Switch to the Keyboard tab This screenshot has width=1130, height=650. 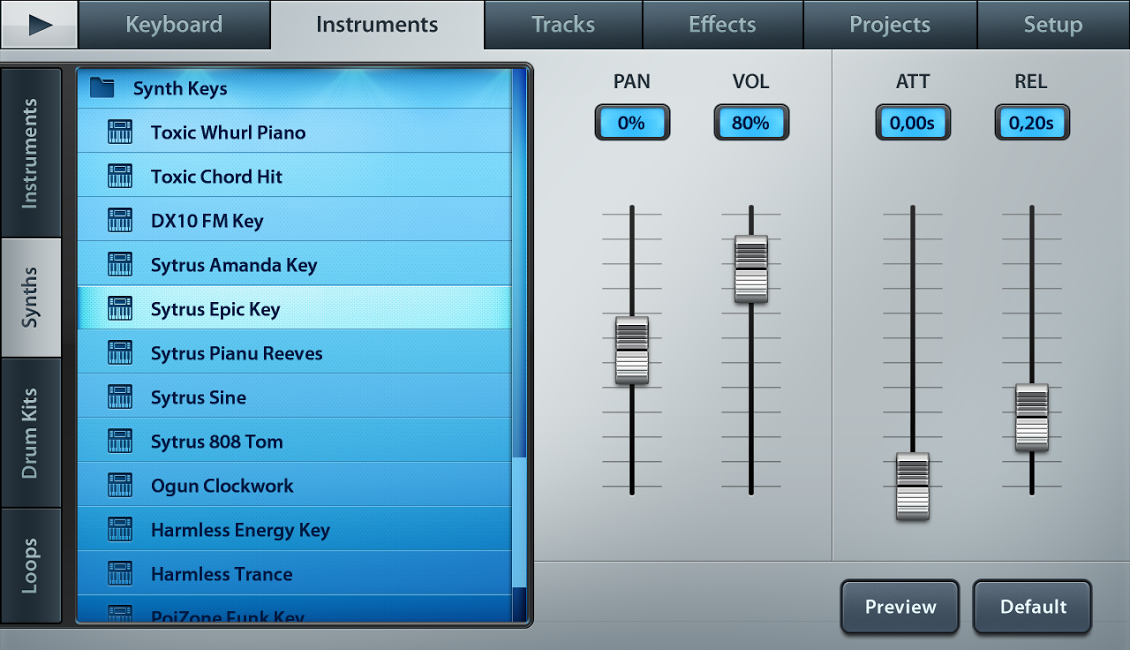[174, 25]
